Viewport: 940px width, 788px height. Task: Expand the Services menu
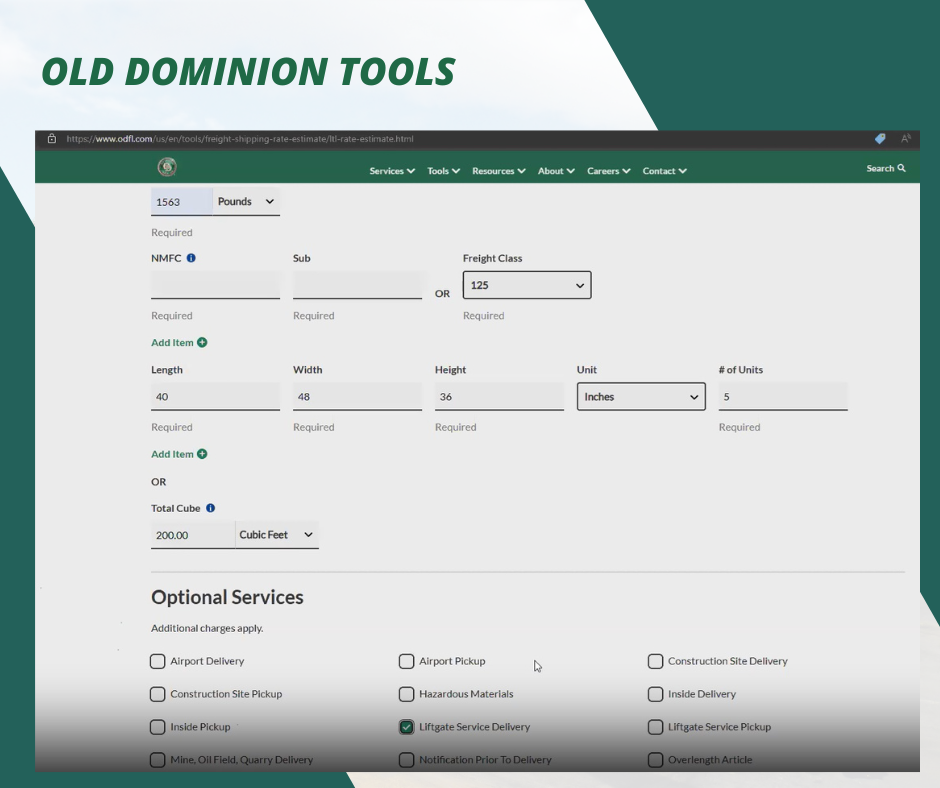pyautogui.click(x=392, y=171)
